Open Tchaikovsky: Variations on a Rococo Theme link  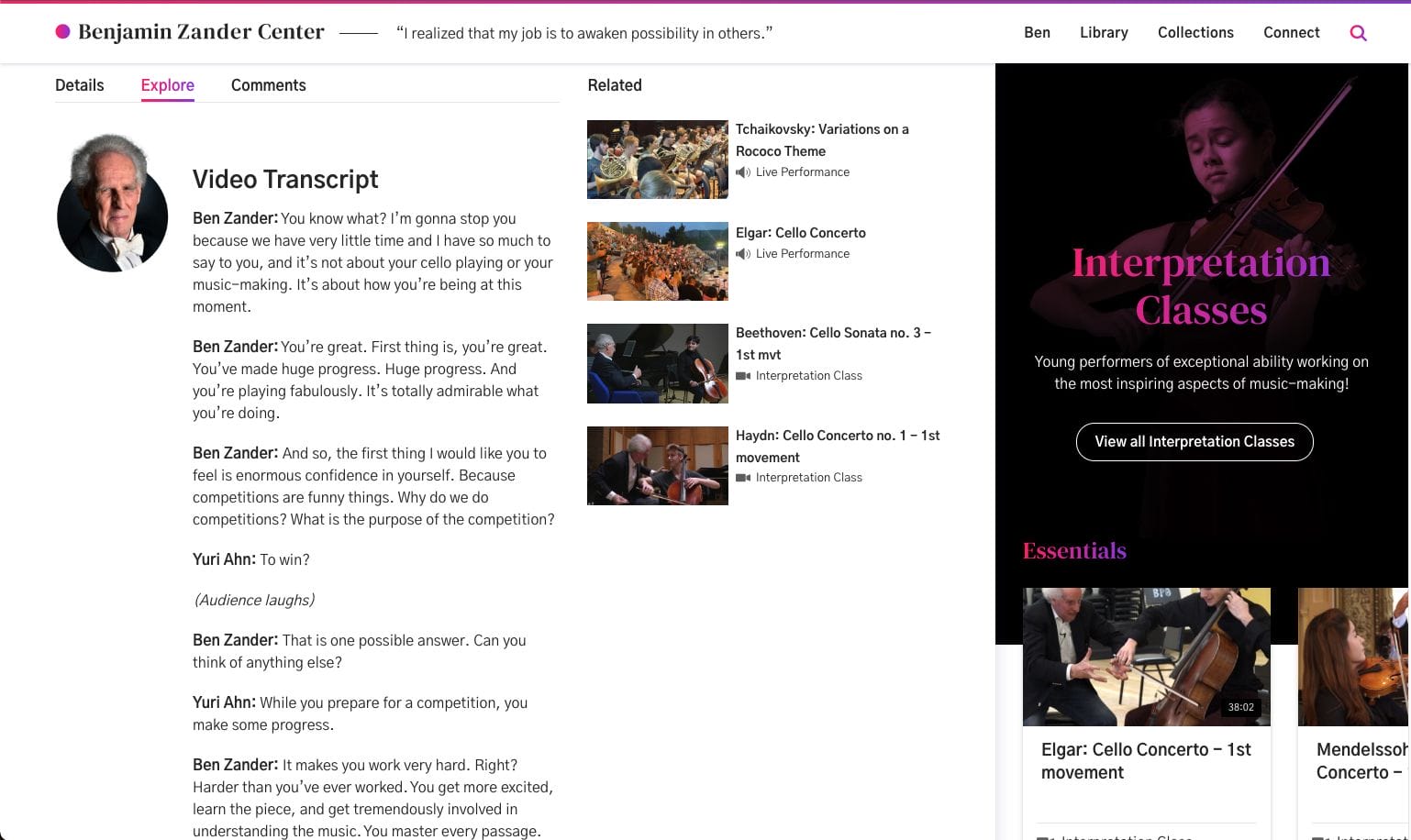click(821, 139)
